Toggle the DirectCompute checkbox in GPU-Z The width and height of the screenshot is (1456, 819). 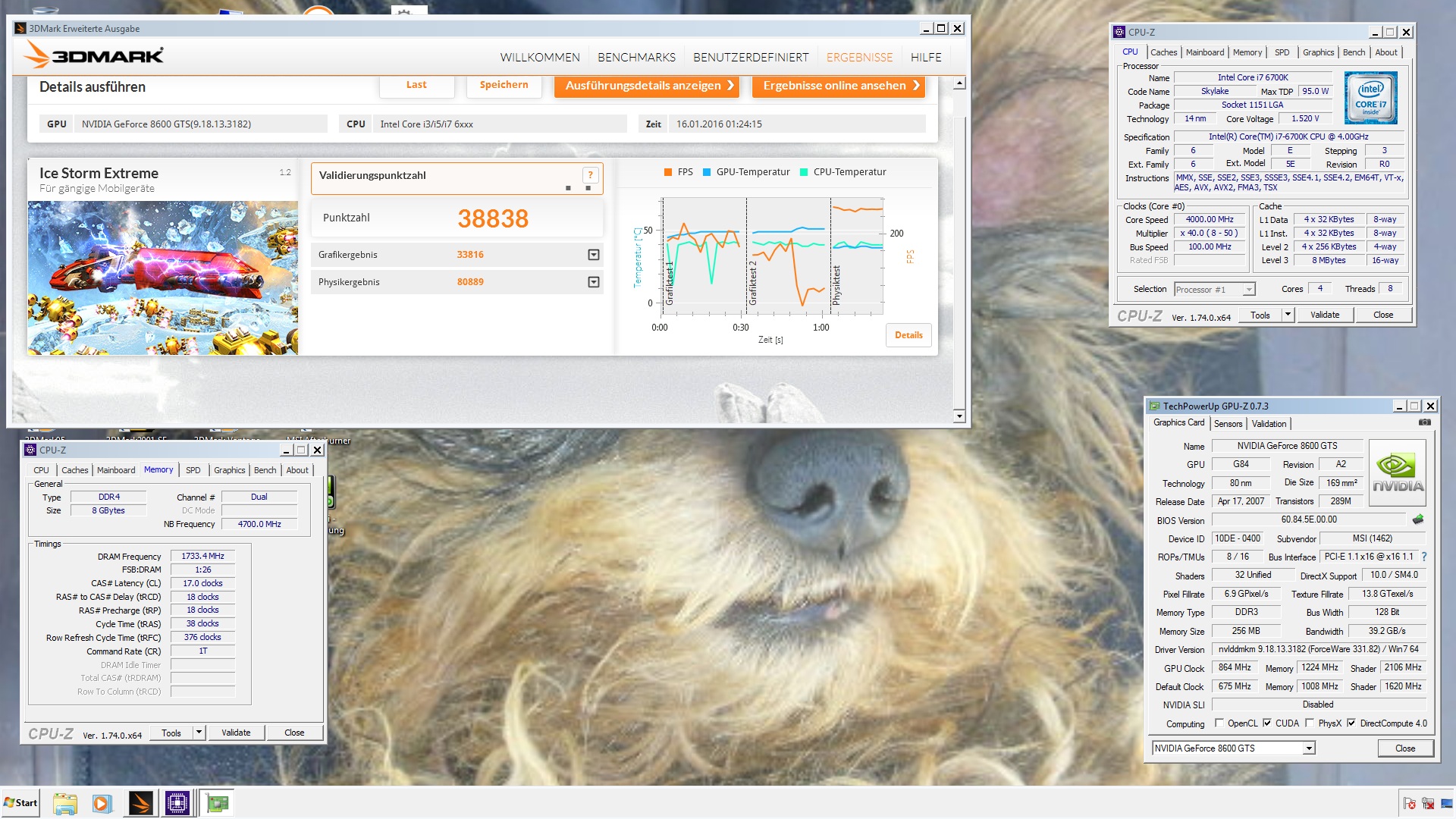(1351, 723)
